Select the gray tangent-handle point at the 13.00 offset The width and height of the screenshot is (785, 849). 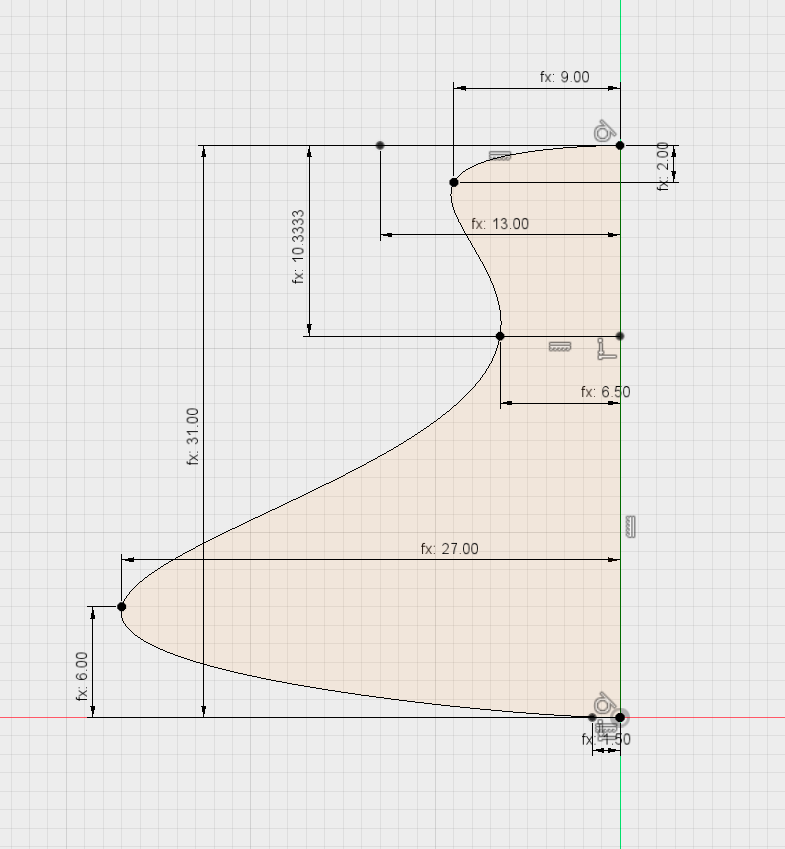tap(380, 145)
